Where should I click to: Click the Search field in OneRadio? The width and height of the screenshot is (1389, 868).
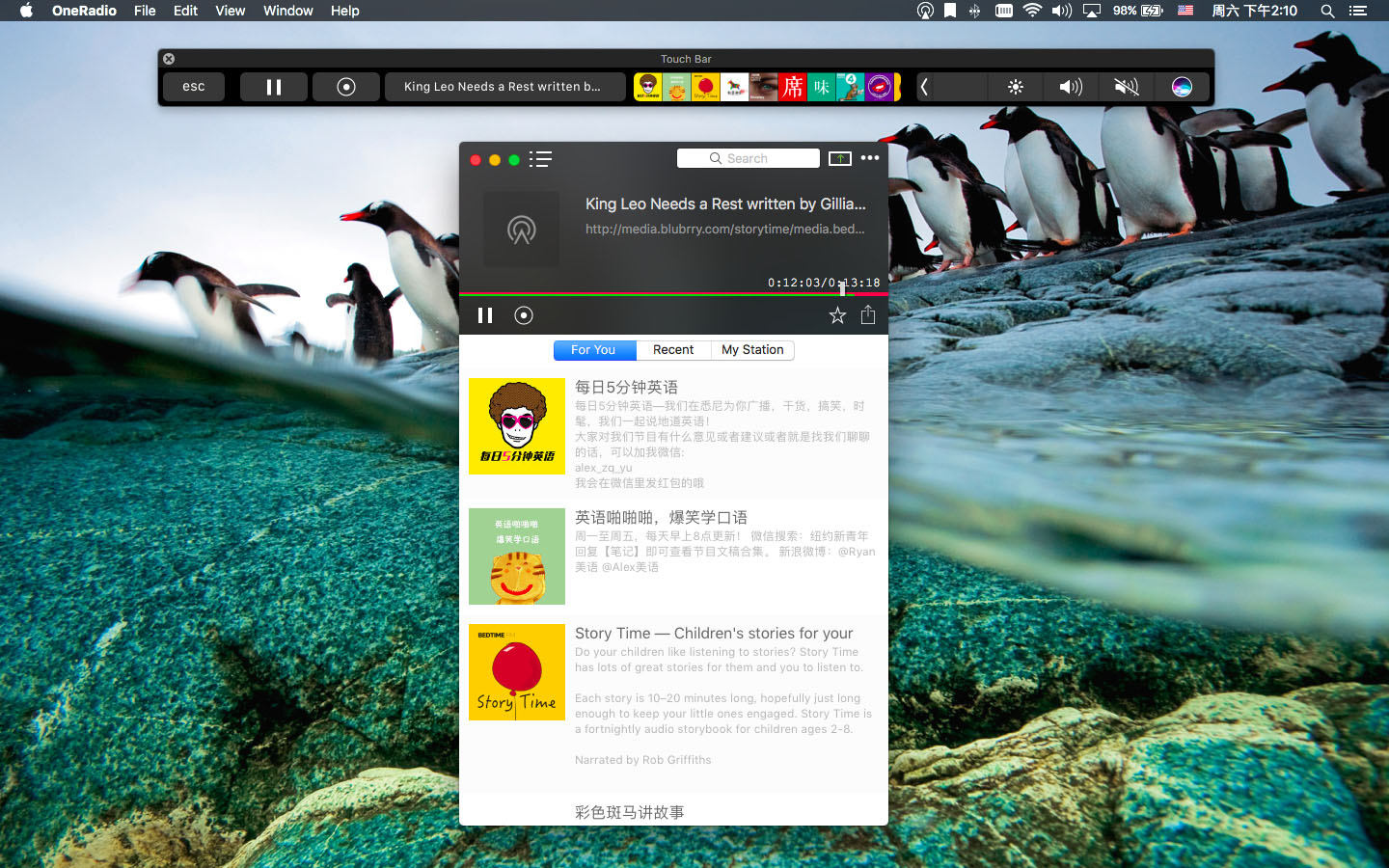pos(749,158)
